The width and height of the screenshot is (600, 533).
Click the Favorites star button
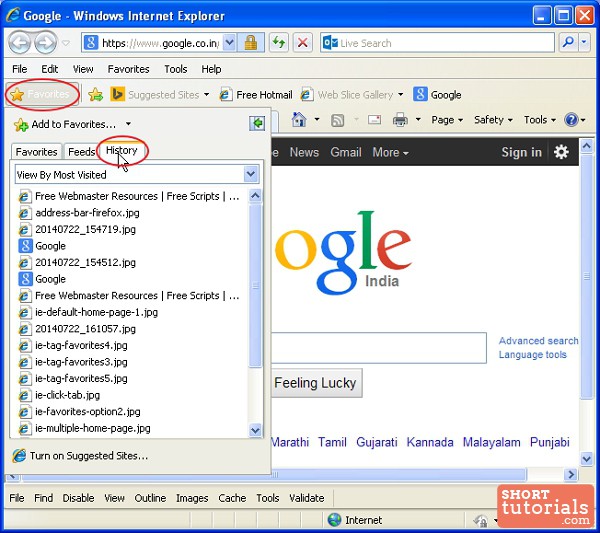click(41, 94)
